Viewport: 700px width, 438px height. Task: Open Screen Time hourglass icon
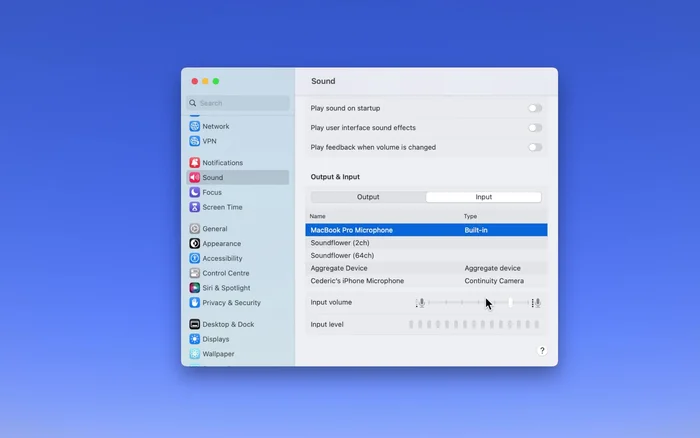click(x=195, y=207)
